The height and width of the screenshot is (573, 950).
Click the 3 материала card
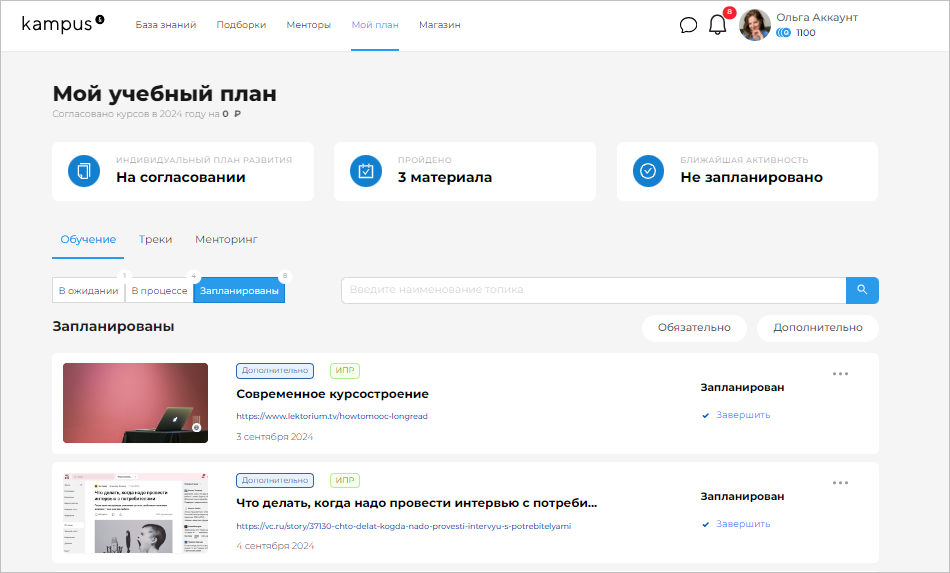465,171
